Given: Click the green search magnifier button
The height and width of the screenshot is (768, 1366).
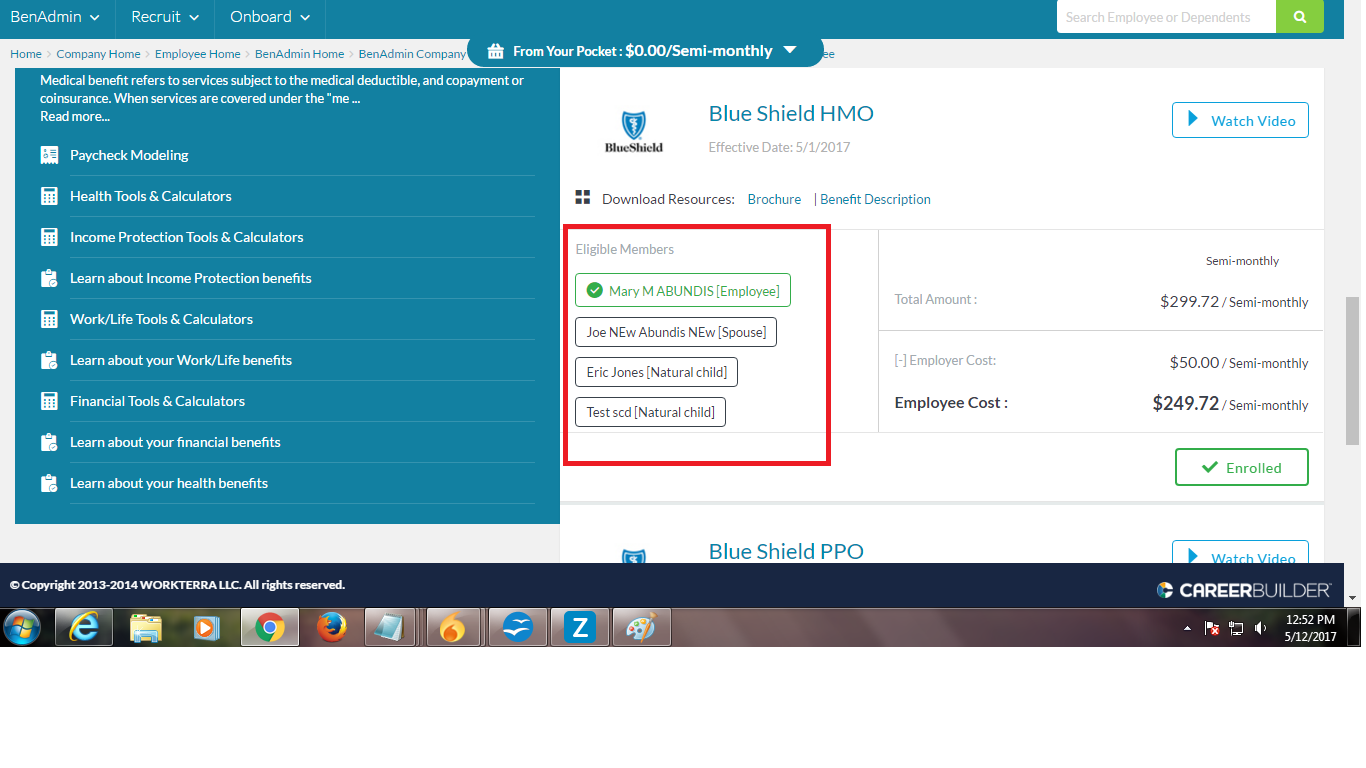Looking at the screenshot, I should 1299,17.
